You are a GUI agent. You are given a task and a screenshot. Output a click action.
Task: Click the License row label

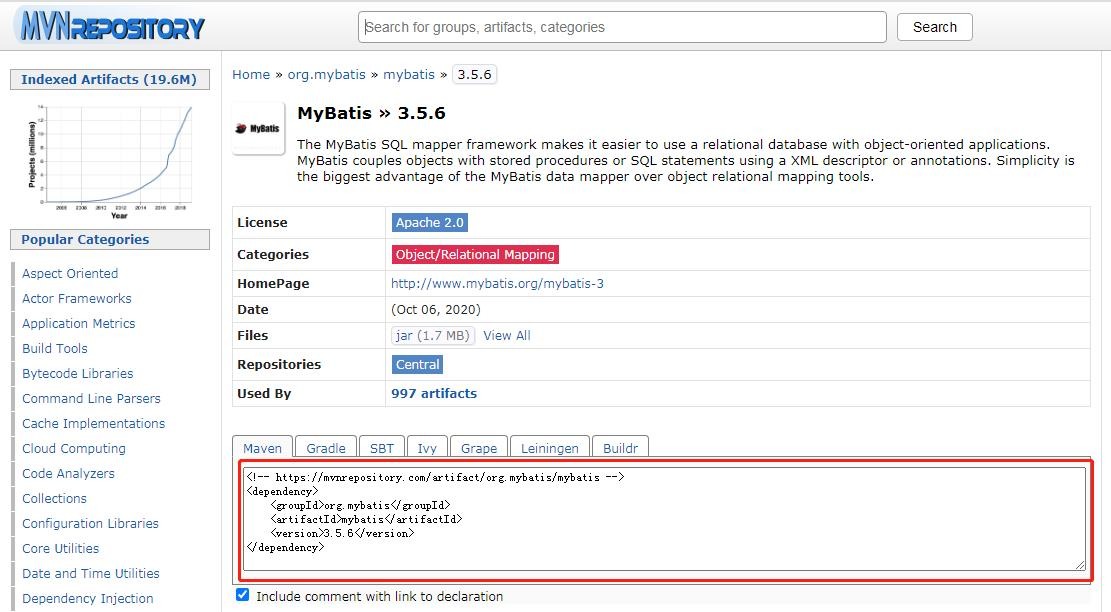pyautogui.click(x=262, y=222)
